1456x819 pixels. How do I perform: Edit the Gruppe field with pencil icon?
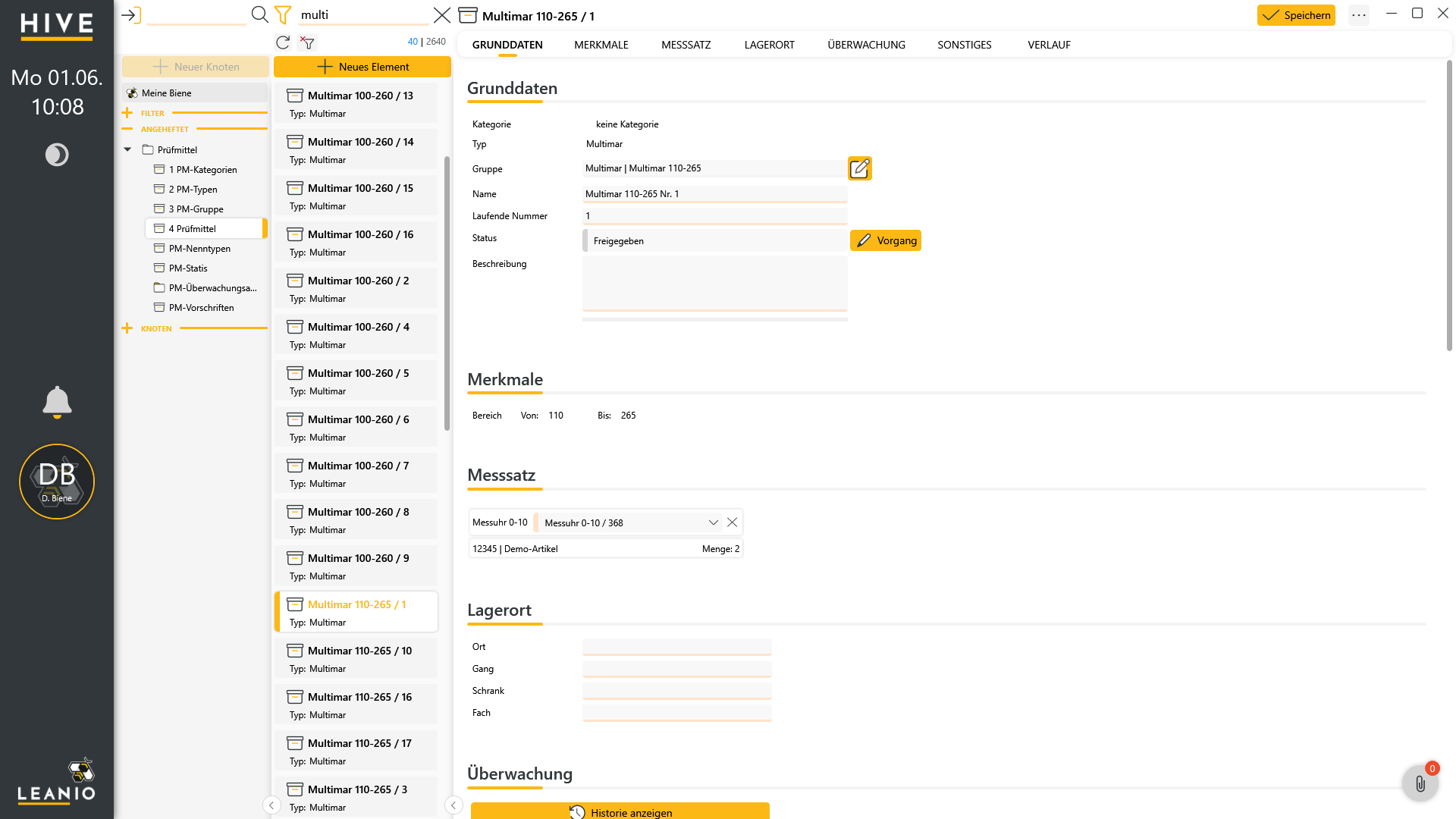[860, 168]
